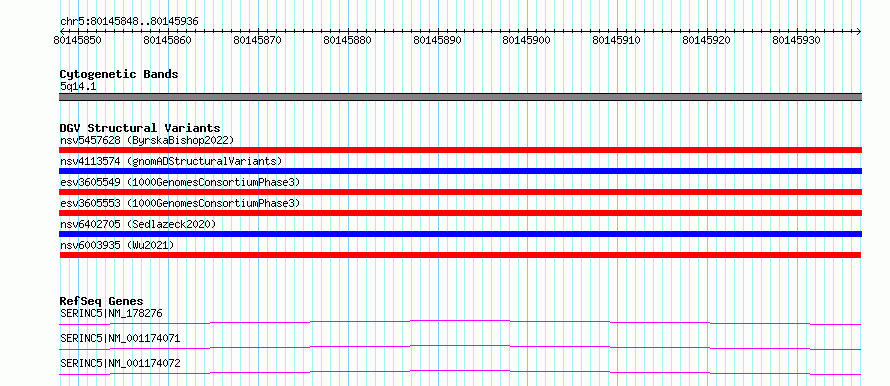Click the blue bar of nsv4113574
Image resolution: width=890 pixels, height=386 pixels.
(460, 171)
